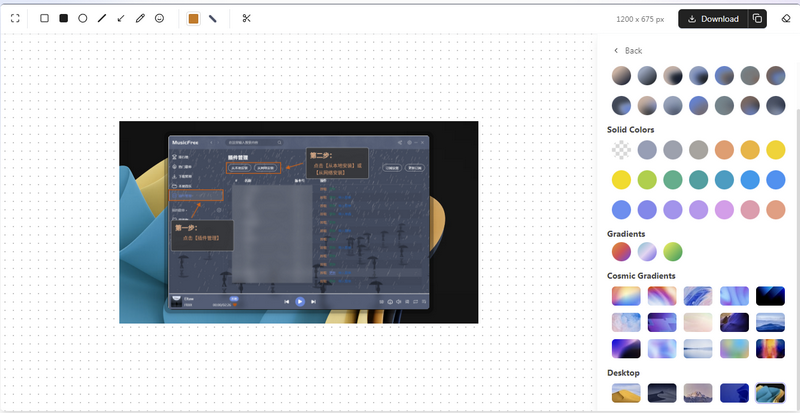The width and height of the screenshot is (800, 413).
Task: Pick the pink solid color swatch
Action: point(750,209)
